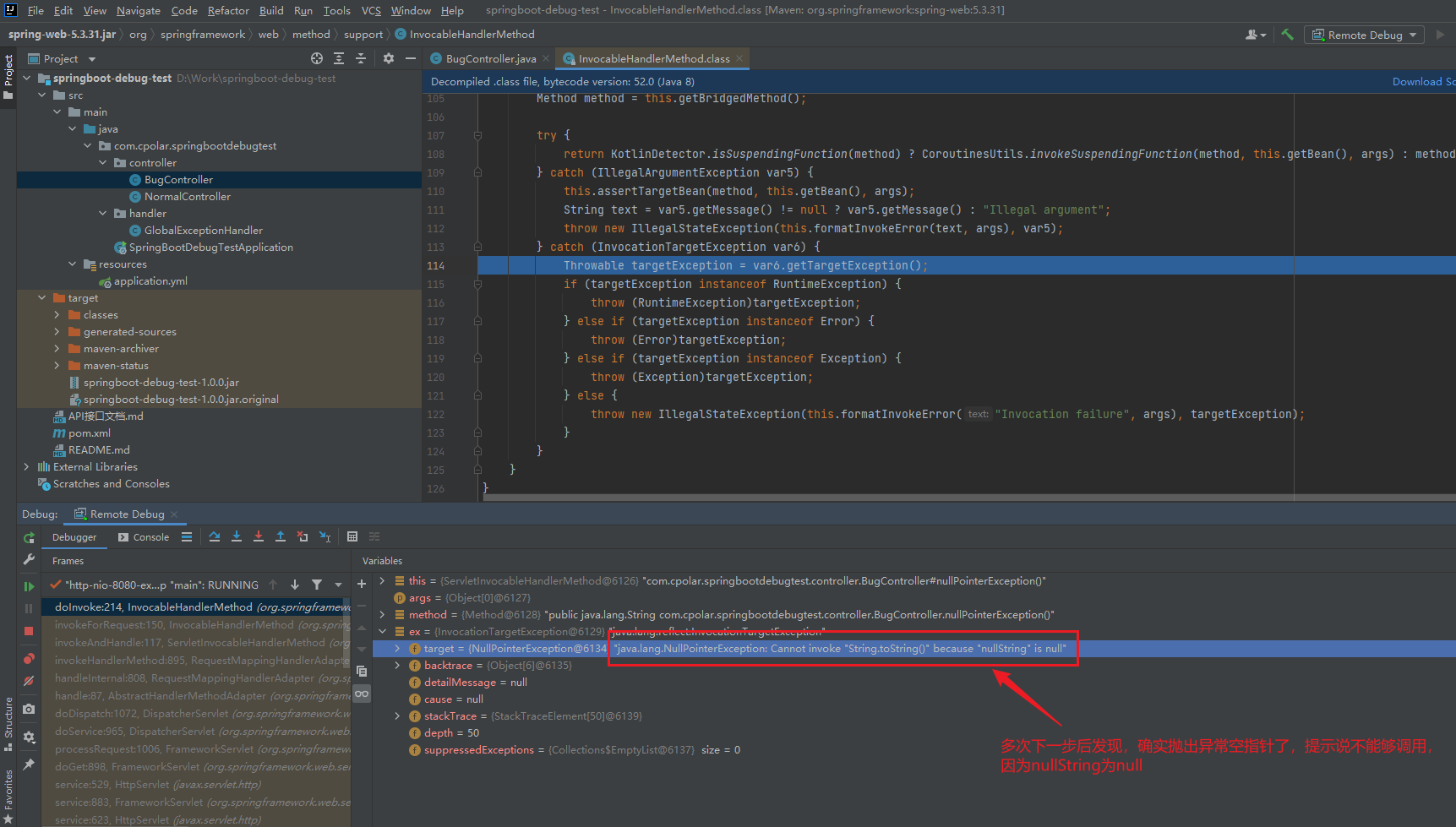Expand the External Libraries tree node
The height and width of the screenshot is (827, 1456).
[26, 467]
